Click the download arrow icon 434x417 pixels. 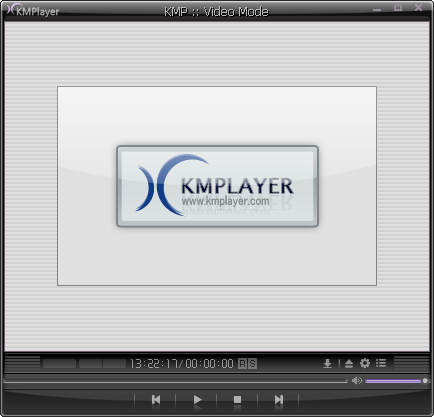pyautogui.click(x=327, y=363)
